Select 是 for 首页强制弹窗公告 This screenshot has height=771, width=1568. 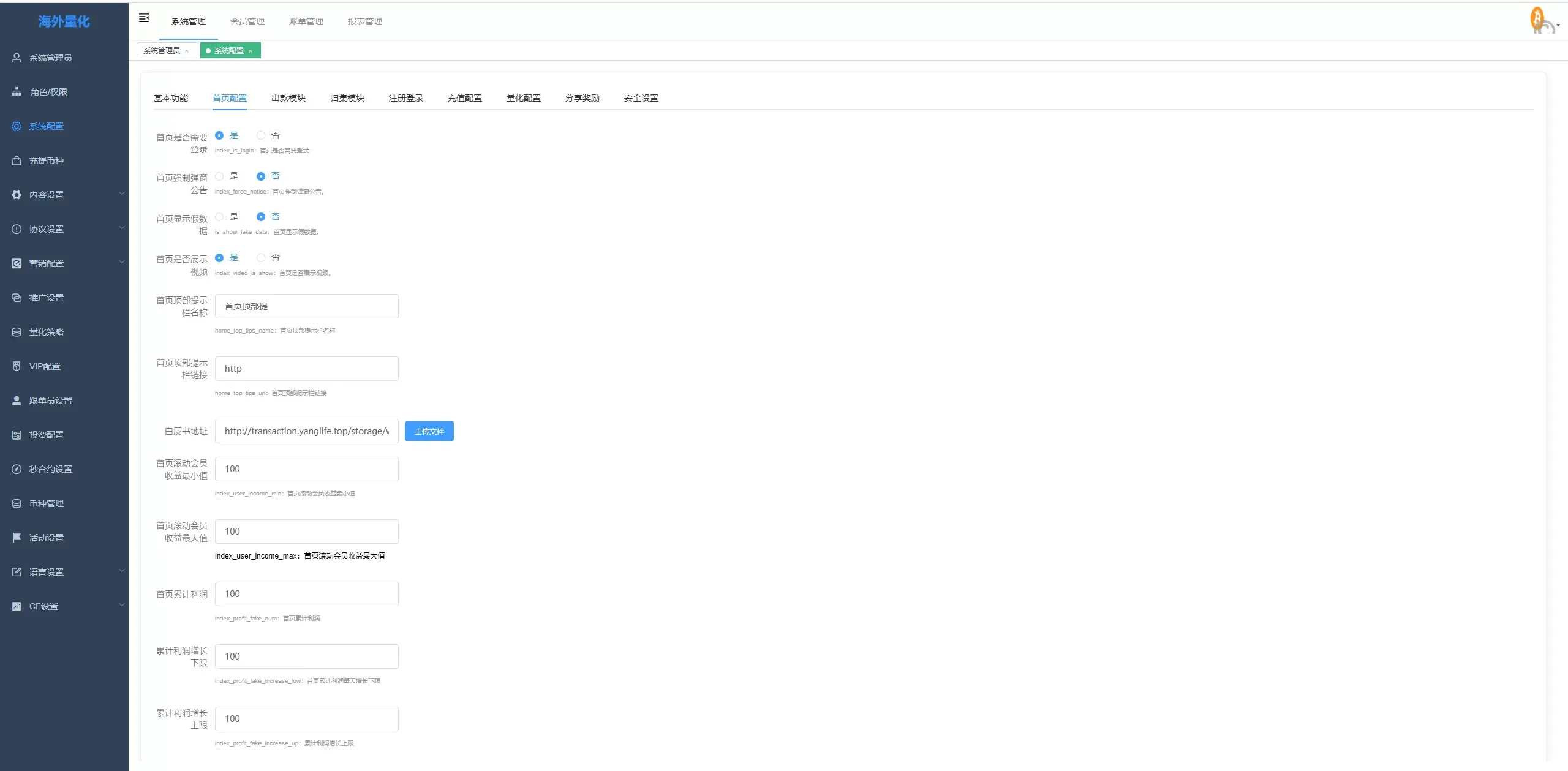click(219, 176)
